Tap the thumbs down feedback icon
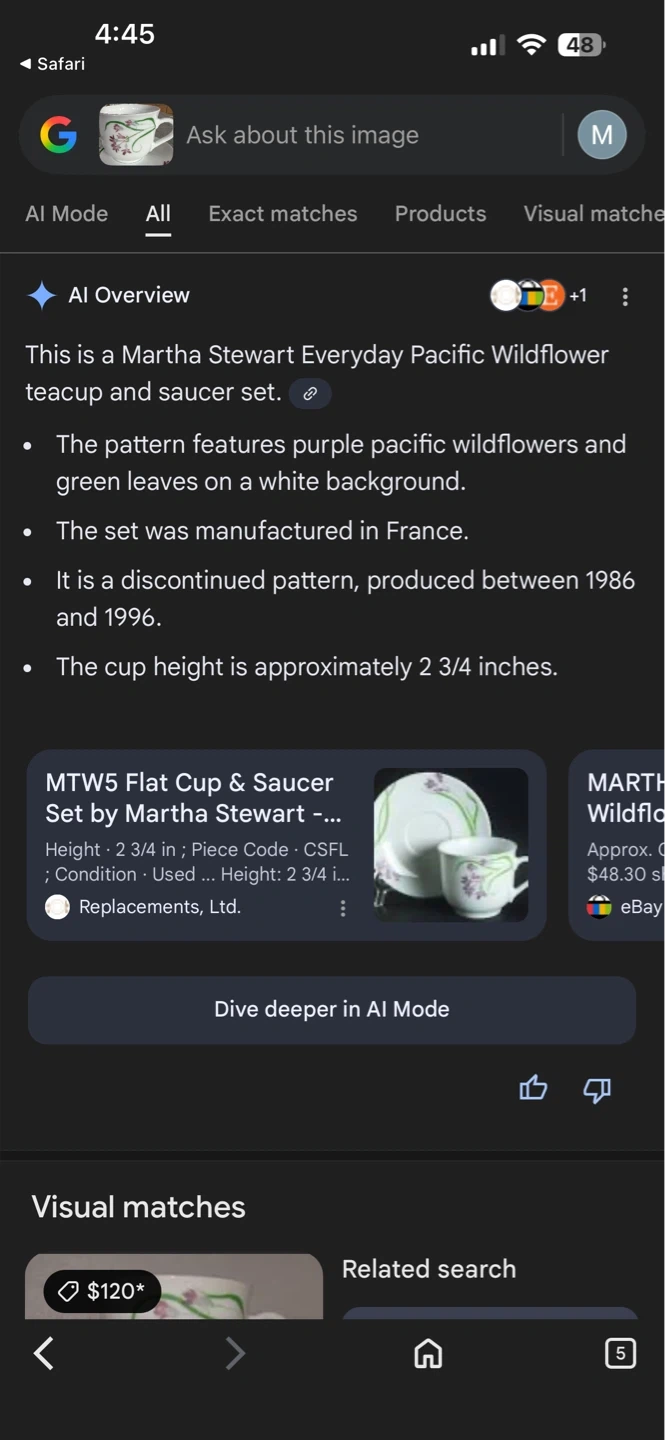 click(x=597, y=1088)
